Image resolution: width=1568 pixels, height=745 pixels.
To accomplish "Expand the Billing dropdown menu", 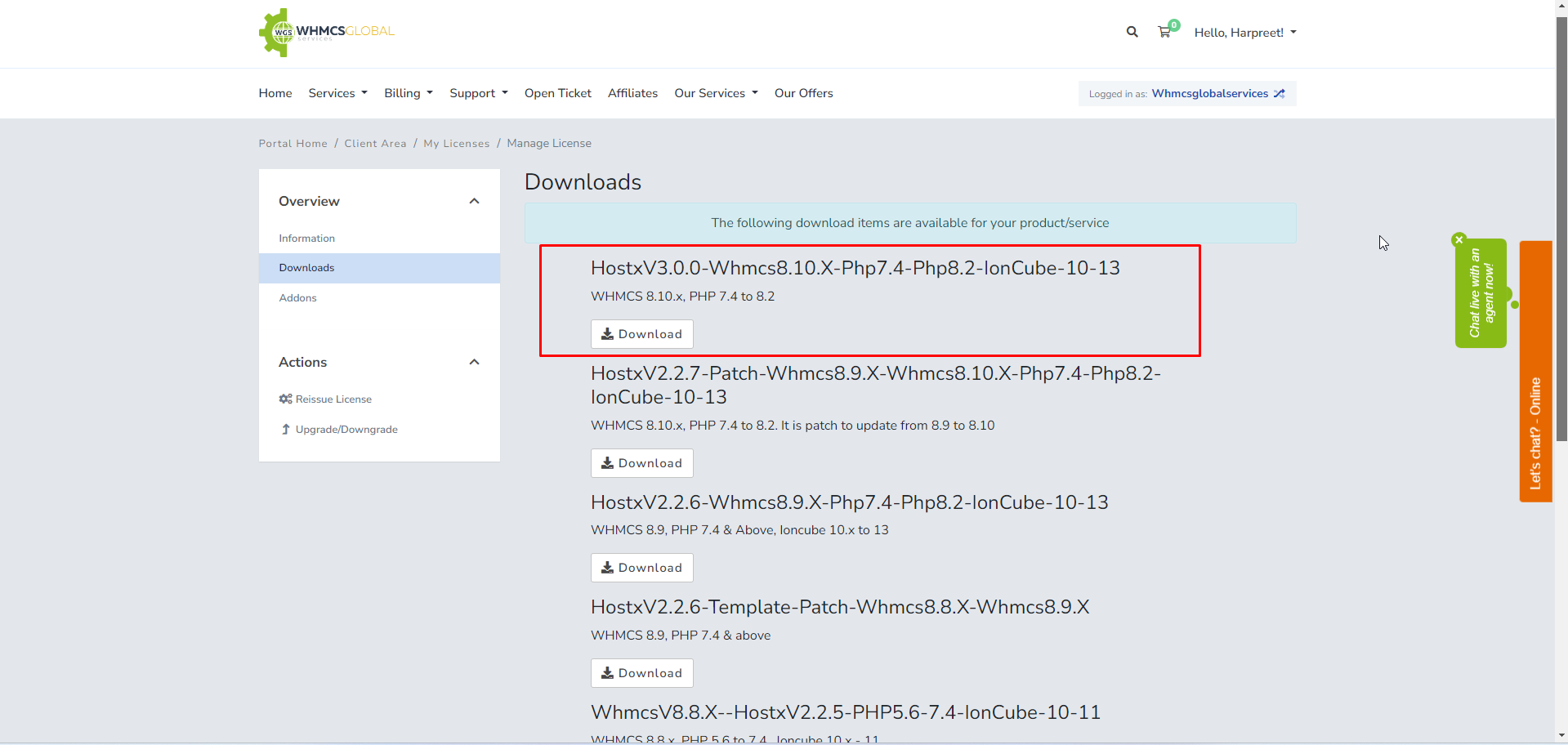I will (408, 93).
